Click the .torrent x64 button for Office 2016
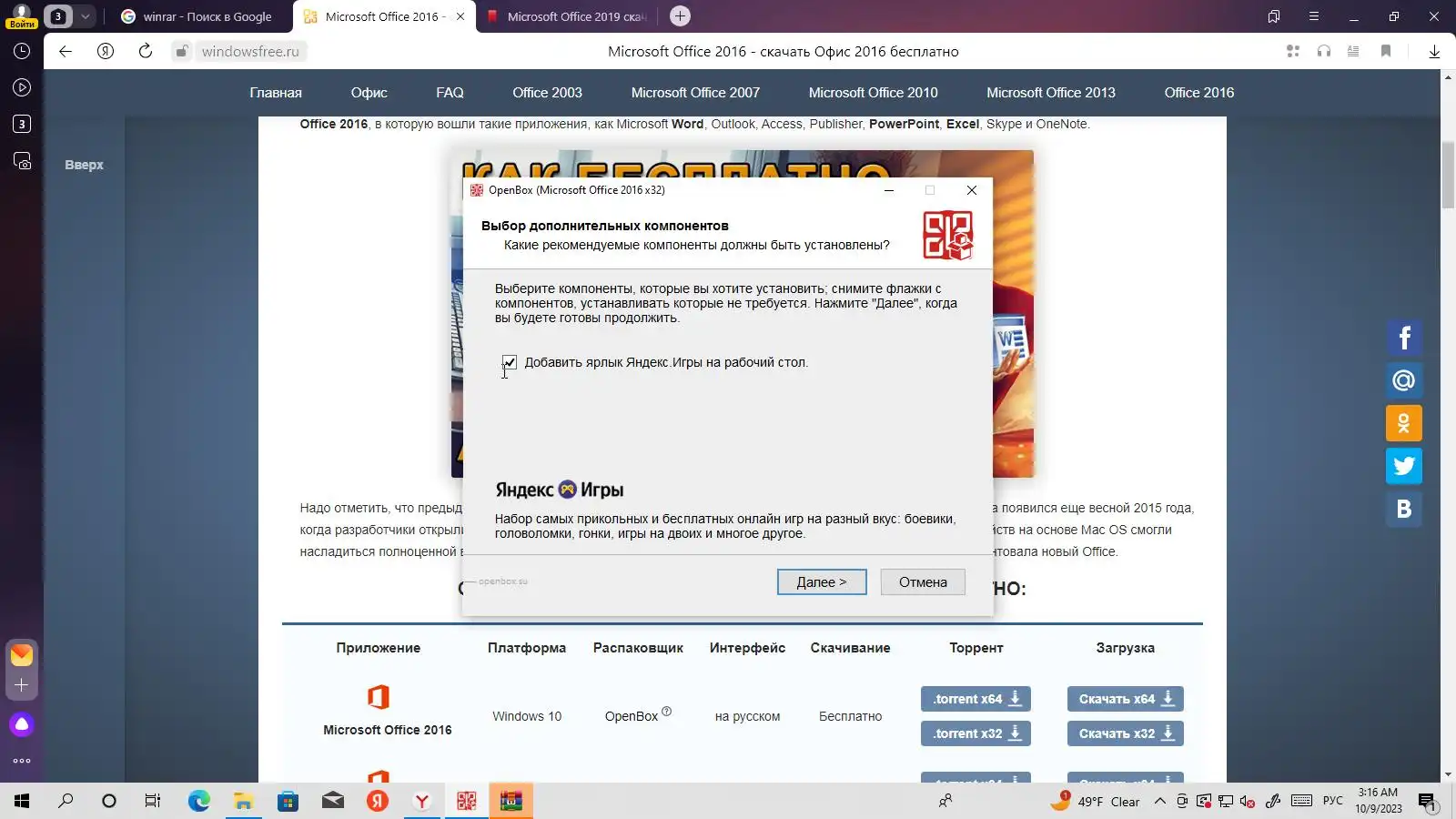 pyautogui.click(x=976, y=699)
